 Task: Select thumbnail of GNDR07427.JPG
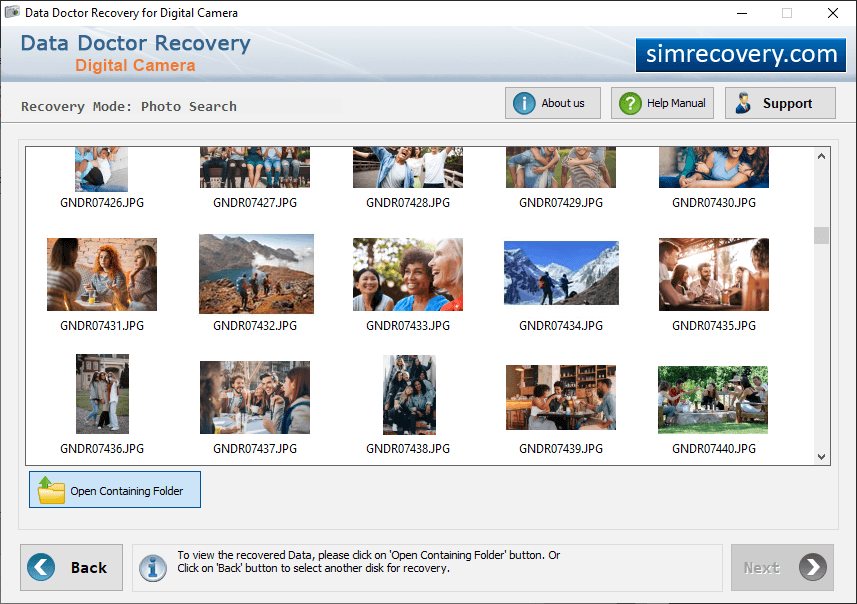(255, 167)
